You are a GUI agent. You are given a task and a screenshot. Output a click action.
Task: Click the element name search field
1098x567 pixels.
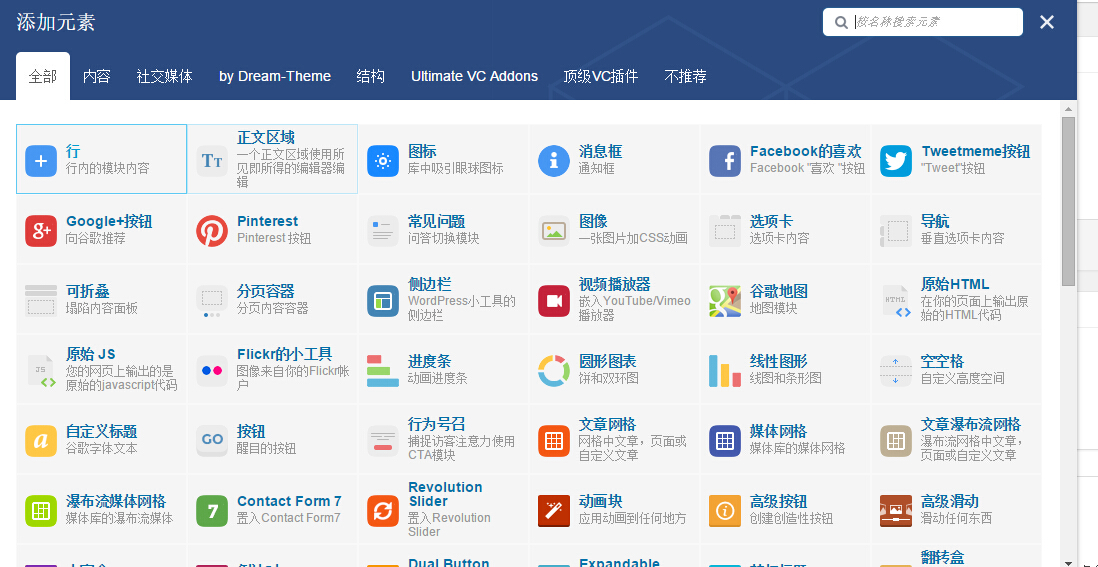[935, 22]
